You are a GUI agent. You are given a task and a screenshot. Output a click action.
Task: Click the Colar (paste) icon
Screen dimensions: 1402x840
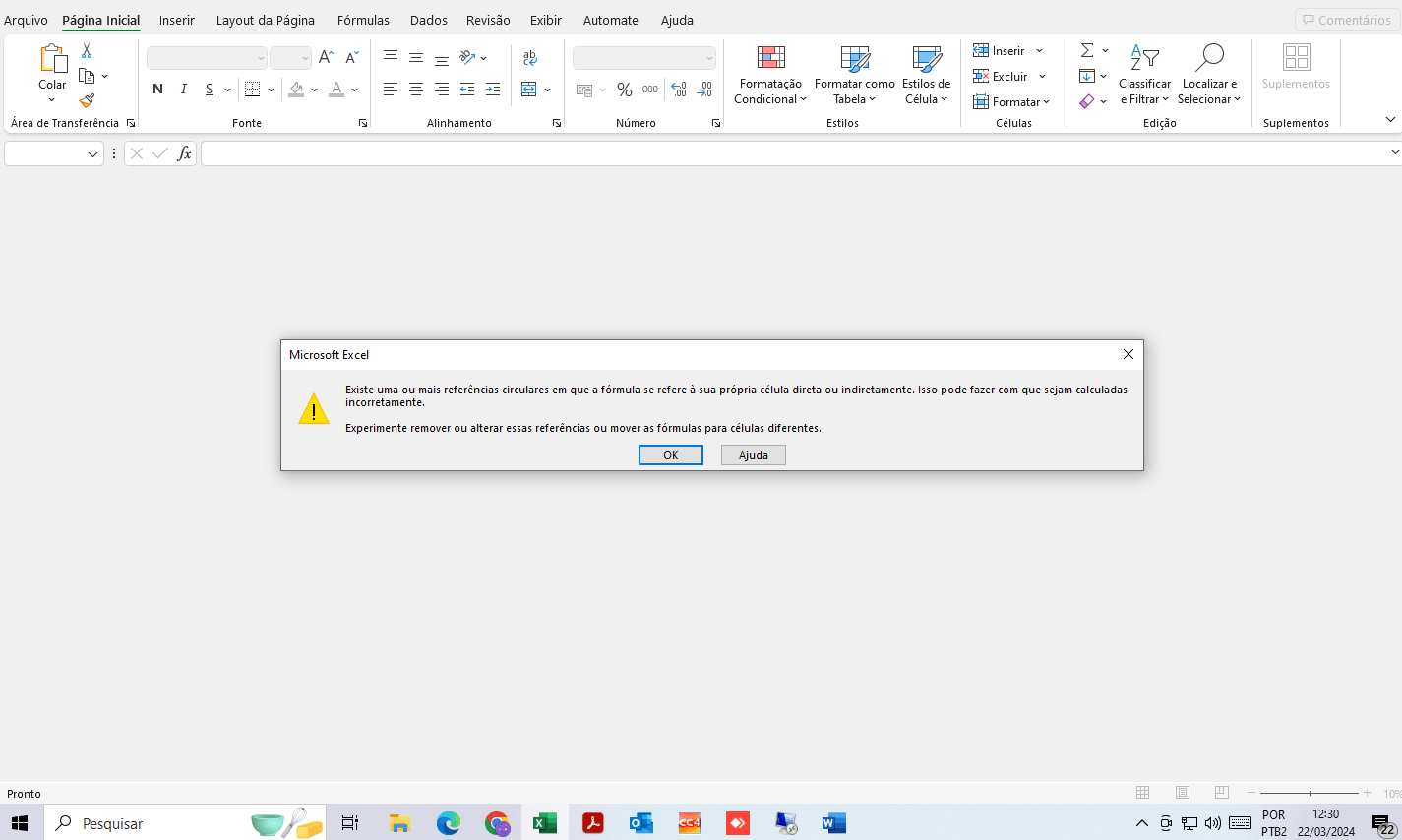52,59
